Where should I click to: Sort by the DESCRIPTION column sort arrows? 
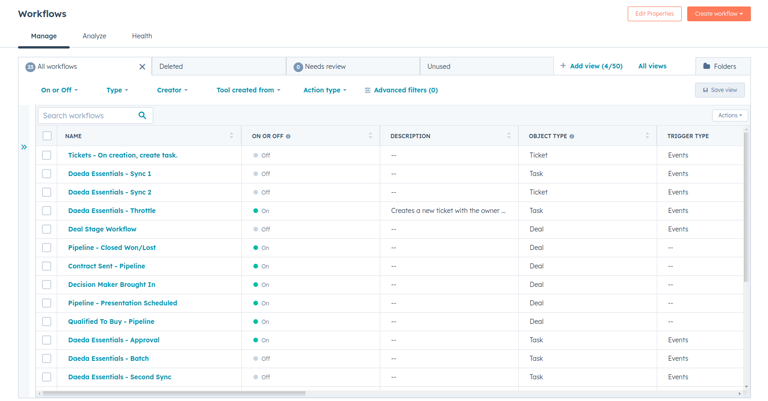[x=508, y=136]
